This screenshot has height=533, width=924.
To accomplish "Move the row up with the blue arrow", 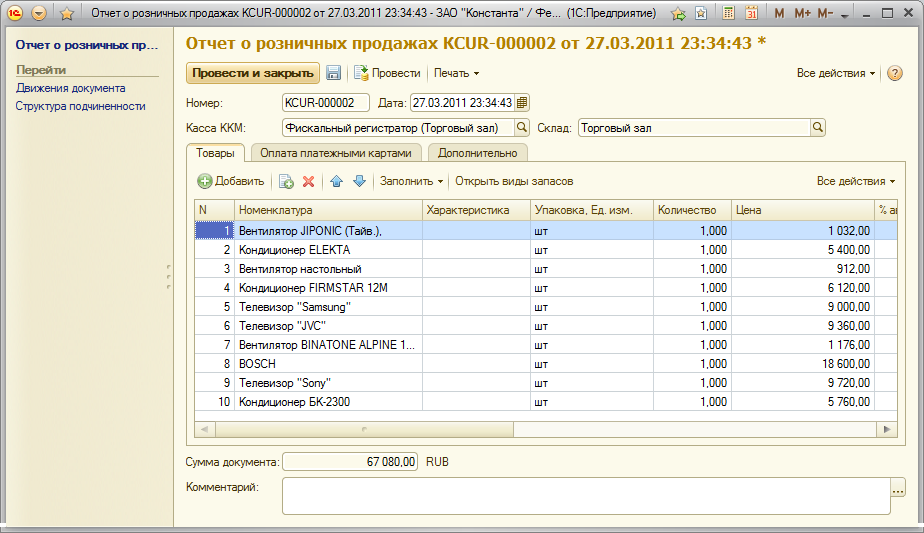I will [336, 181].
